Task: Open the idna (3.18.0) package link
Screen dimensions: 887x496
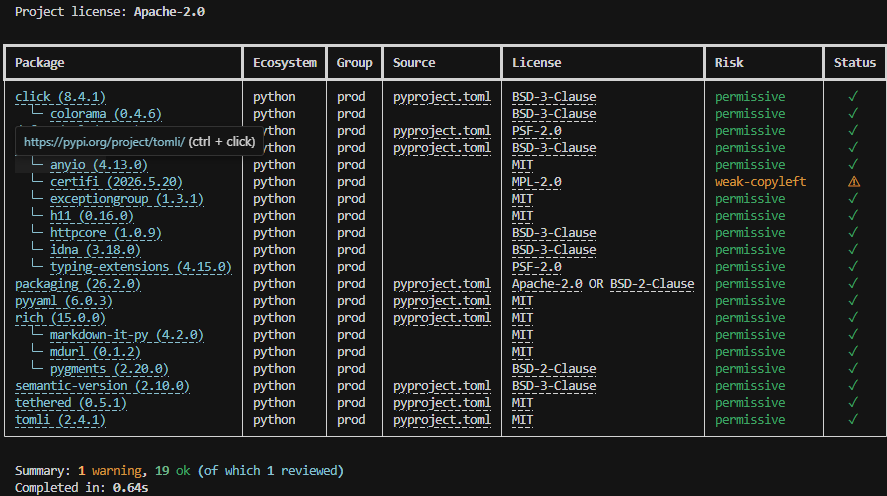Action: pos(95,249)
